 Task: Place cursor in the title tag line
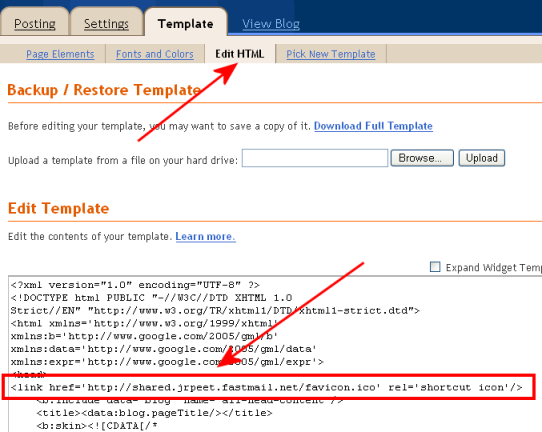coord(155,413)
